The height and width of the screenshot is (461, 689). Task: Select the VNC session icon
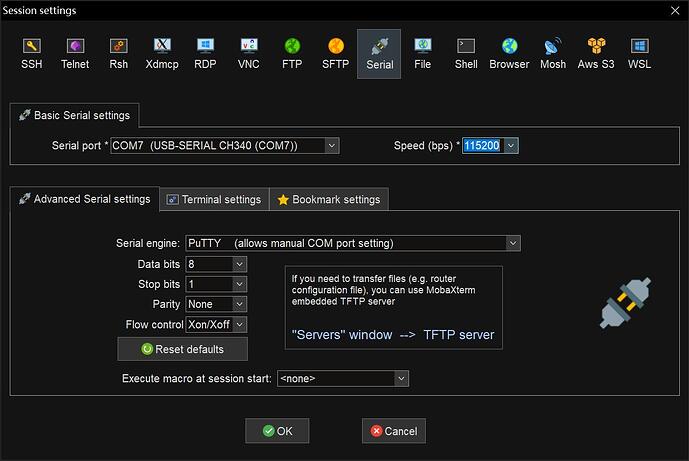point(249,54)
